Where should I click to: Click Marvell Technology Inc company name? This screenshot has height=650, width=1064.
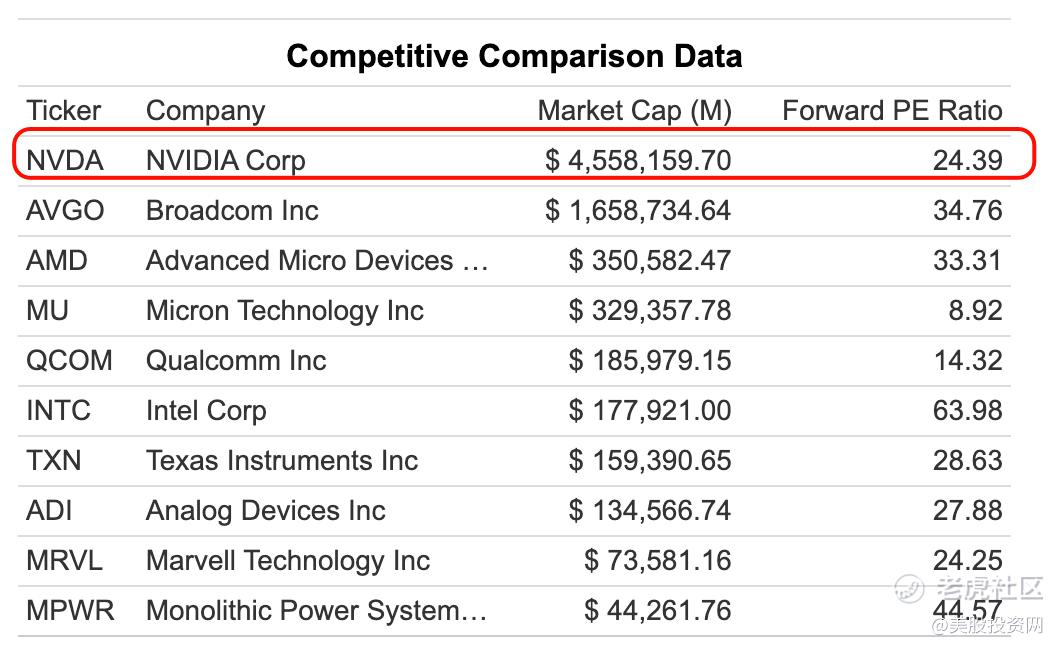click(288, 560)
